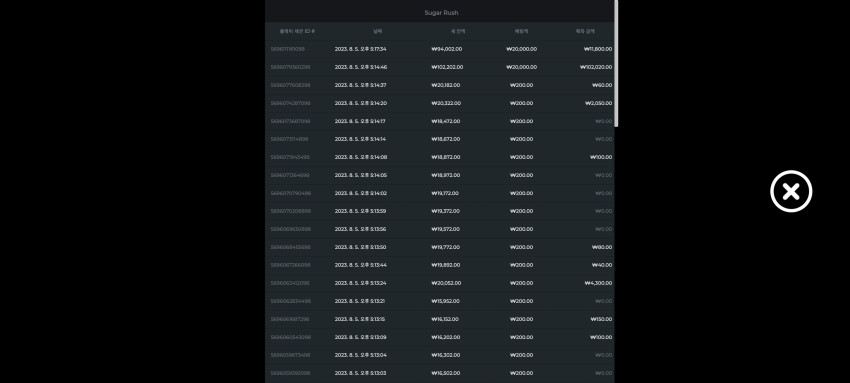The height and width of the screenshot is (383, 850).
Task: Click the balance ₩18,472.00
Action: coord(446,121)
